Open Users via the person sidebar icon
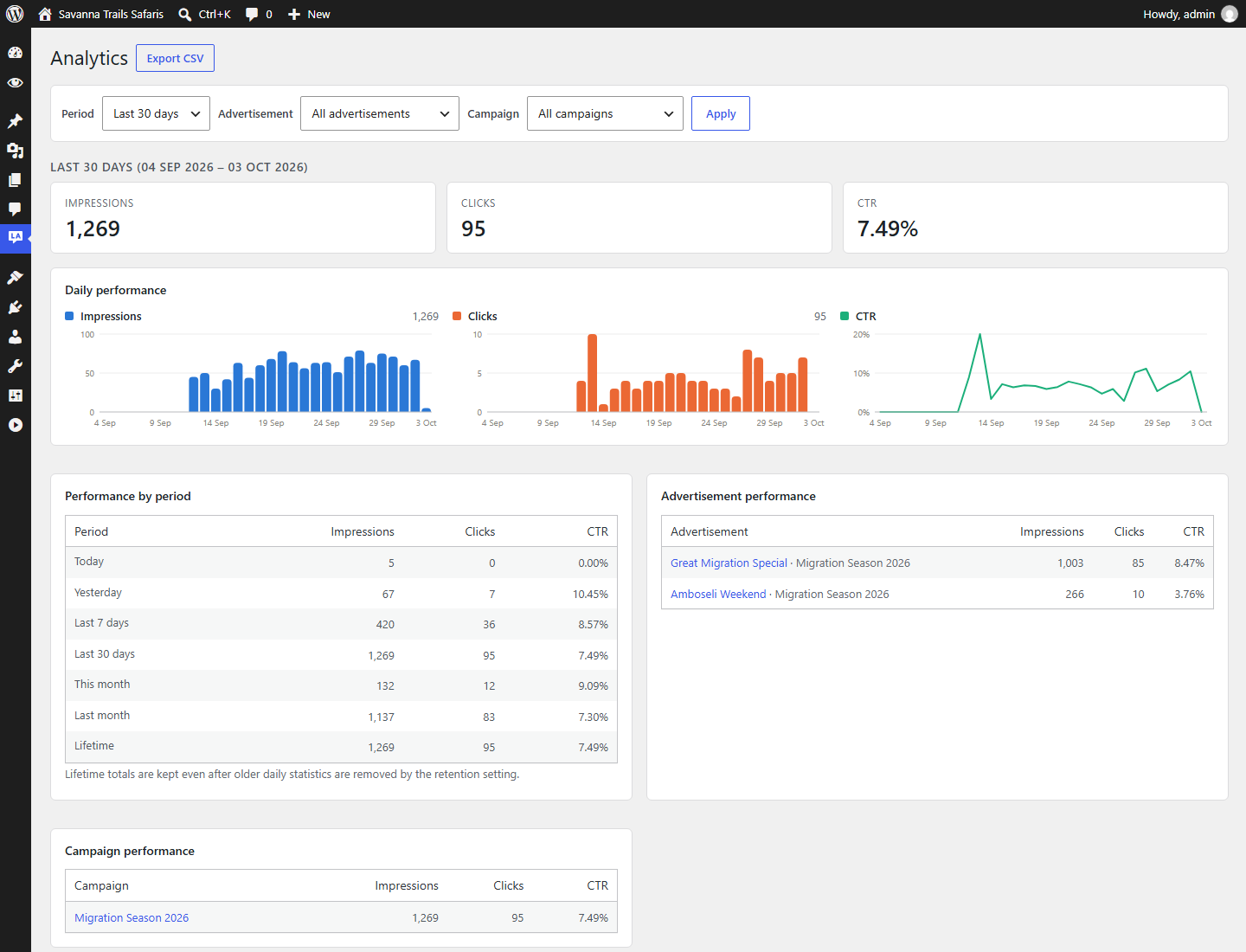The image size is (1246, 952). 15,337
